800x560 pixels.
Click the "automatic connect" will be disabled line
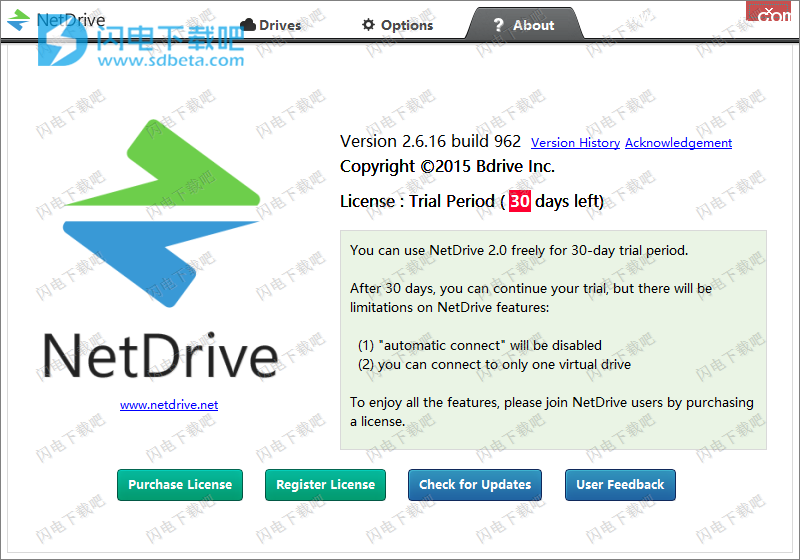click(x=480, y=345)
